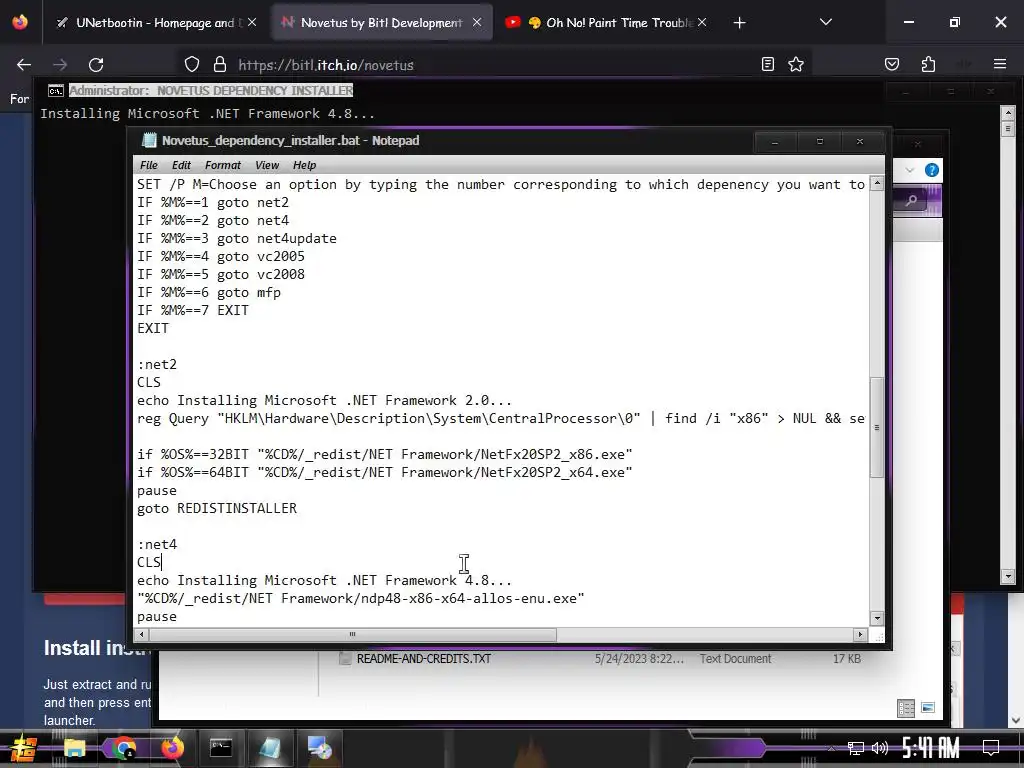1024x768 pixels.
Task: Switch to Notepad taskbar icon
Action: 270,748
